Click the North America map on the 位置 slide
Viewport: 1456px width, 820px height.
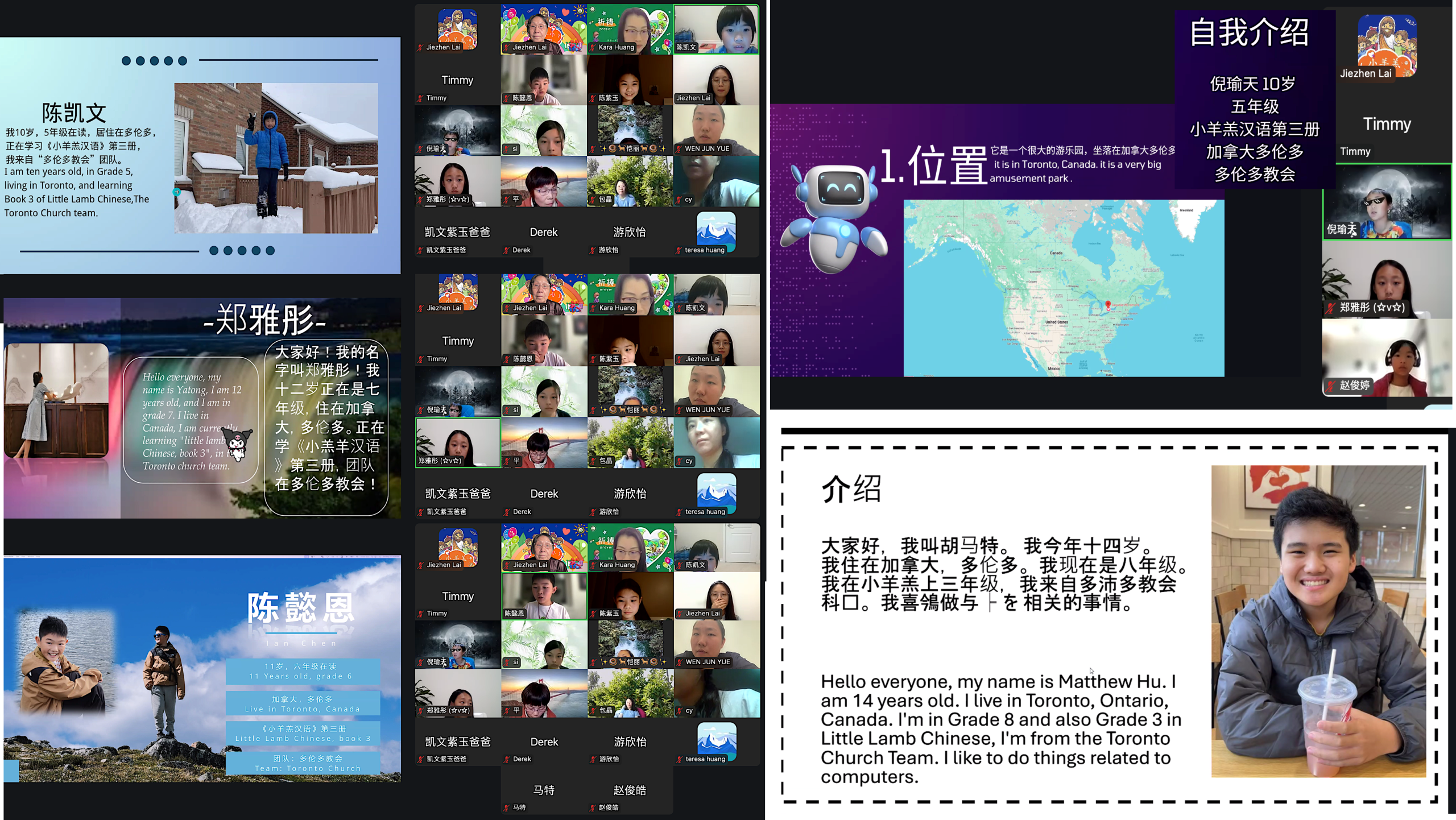click(1064, 288)
